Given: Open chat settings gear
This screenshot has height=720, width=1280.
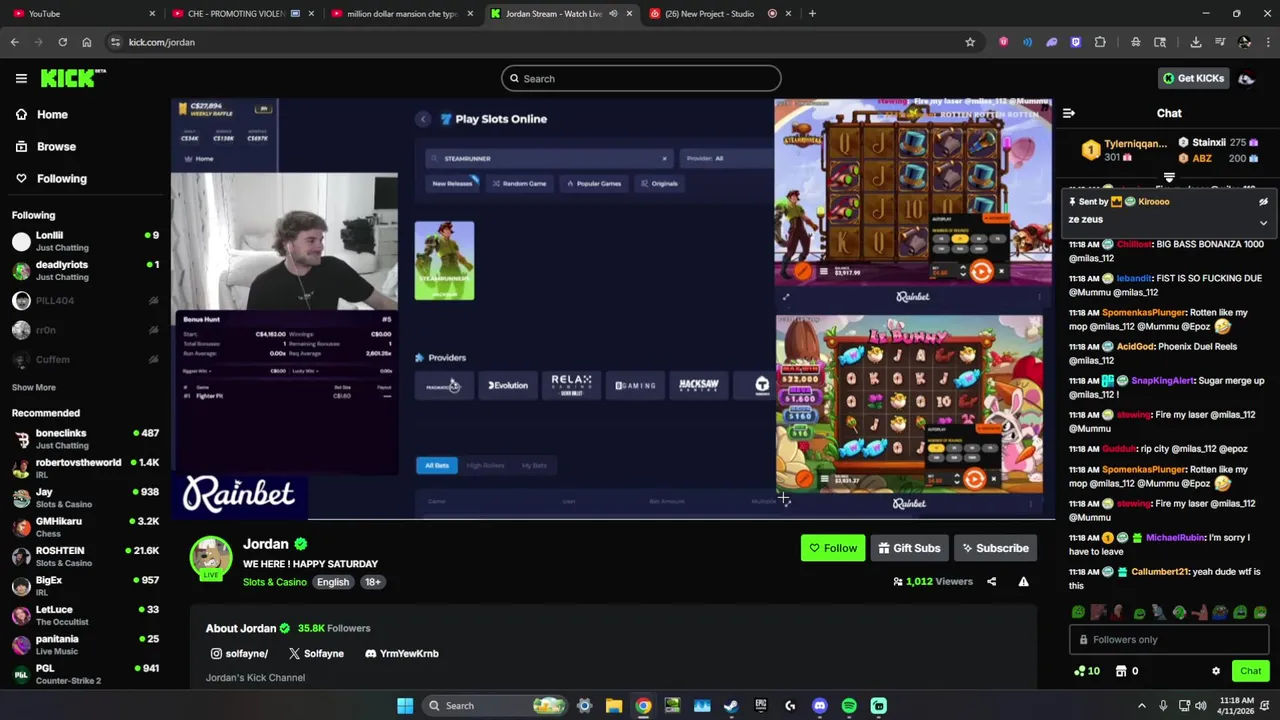Looking at the screenshot, I should coord(1216,672).
